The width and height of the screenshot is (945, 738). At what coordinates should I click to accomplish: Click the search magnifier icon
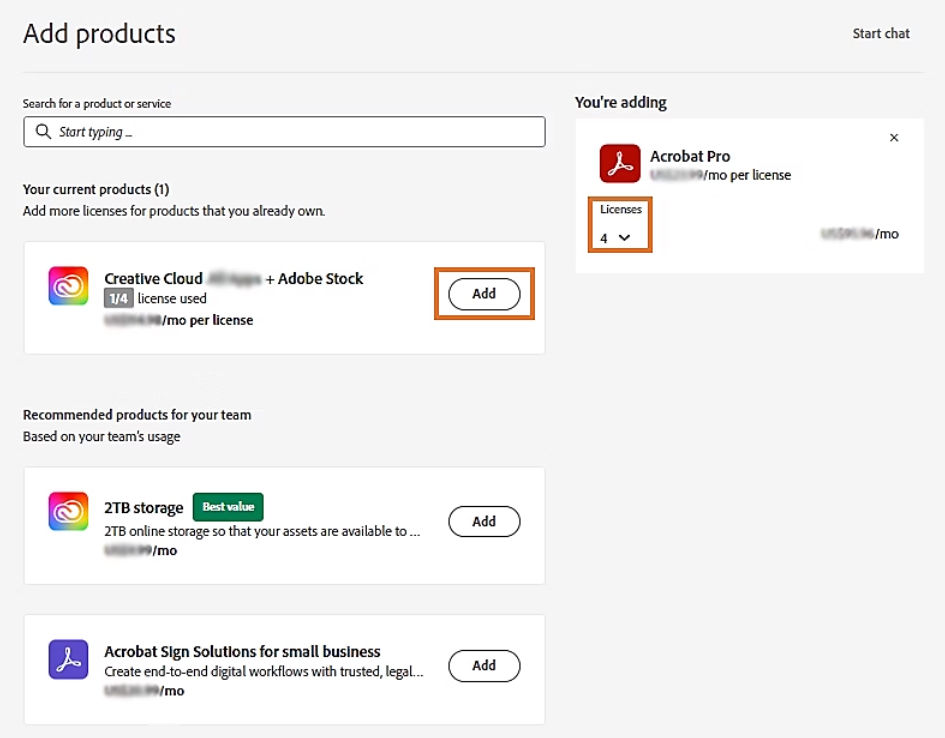pos(43,131)
